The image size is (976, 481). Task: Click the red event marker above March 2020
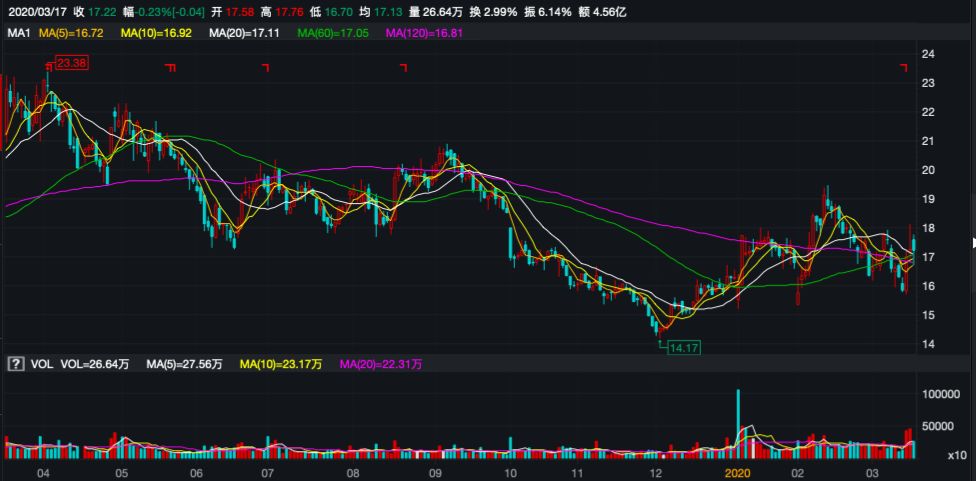[903, 67]
